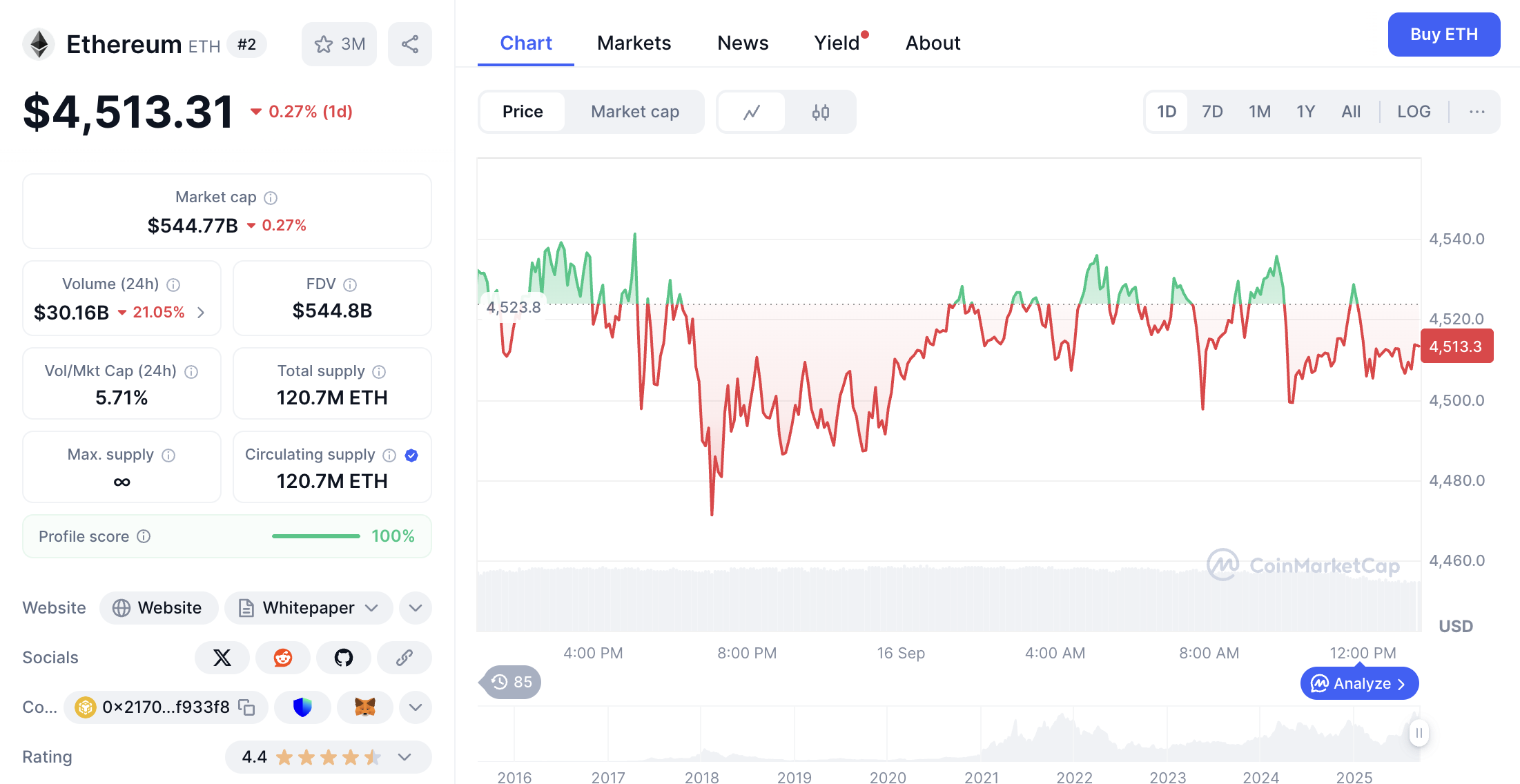Open the Yield tab

click(837, 43)
